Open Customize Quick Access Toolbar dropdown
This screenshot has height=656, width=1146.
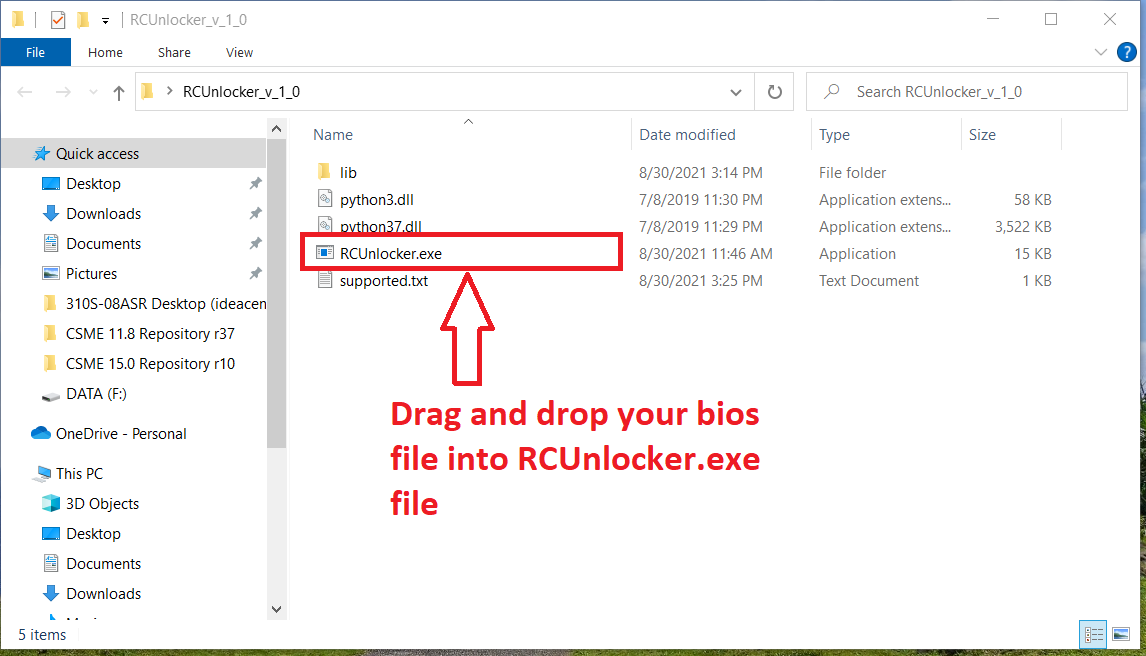click(105, 20)
